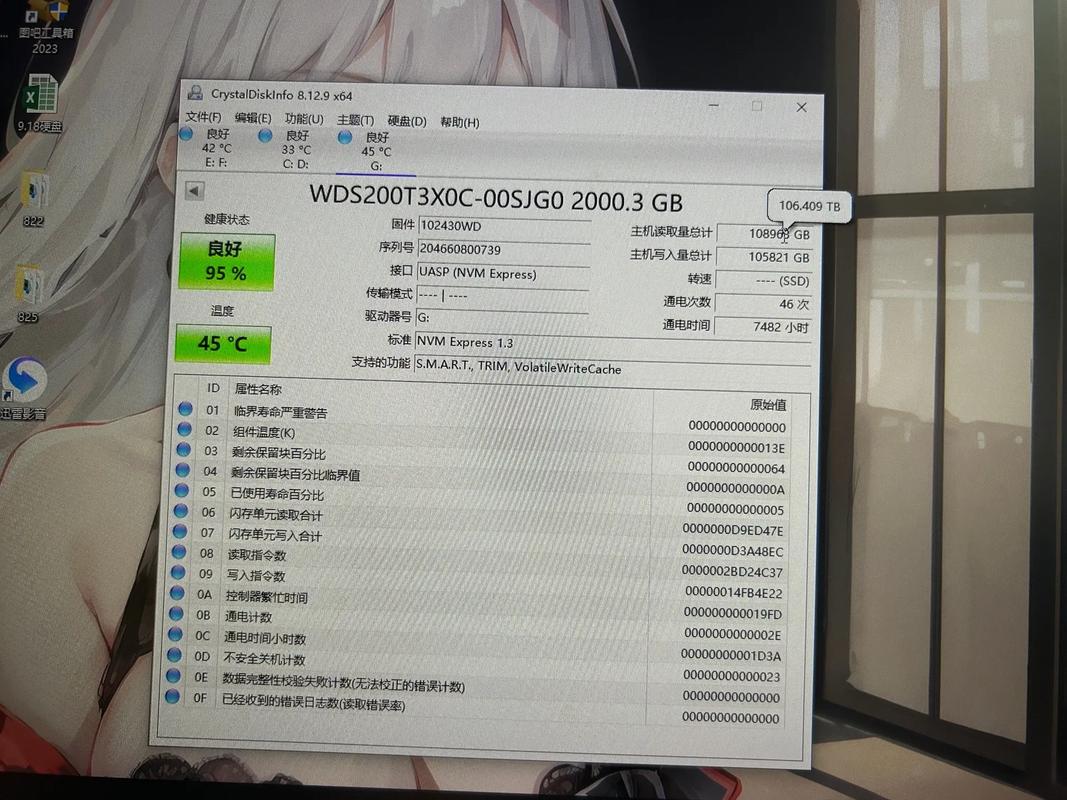Click the green 良好 95% health status button

[x=226, y=261]
